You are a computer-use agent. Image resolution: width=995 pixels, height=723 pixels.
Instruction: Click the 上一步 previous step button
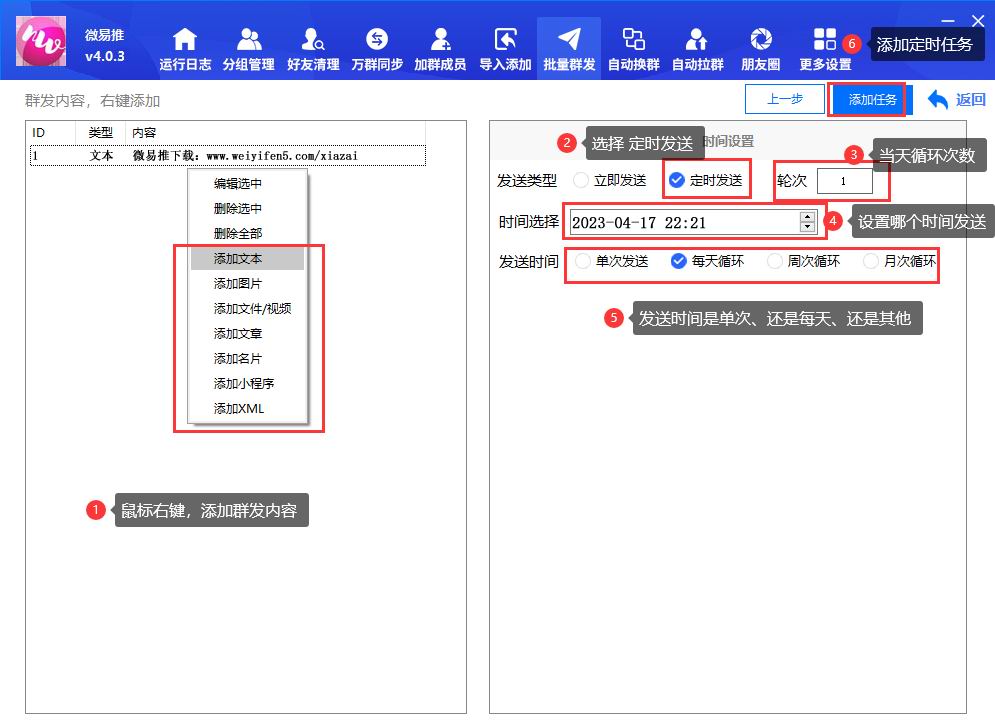(x=785, y=100)
